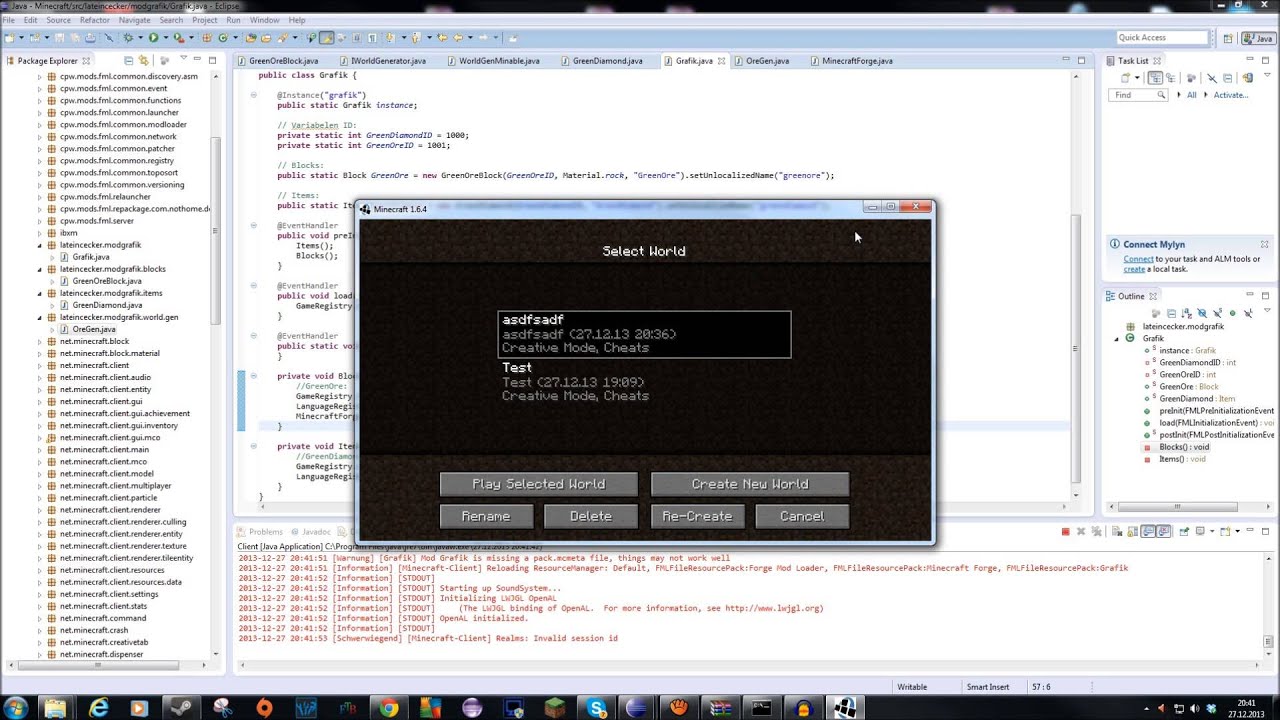Open Google Chrome from the taskbar
Screen dimensions: 1280x720
tap(388, 708)
